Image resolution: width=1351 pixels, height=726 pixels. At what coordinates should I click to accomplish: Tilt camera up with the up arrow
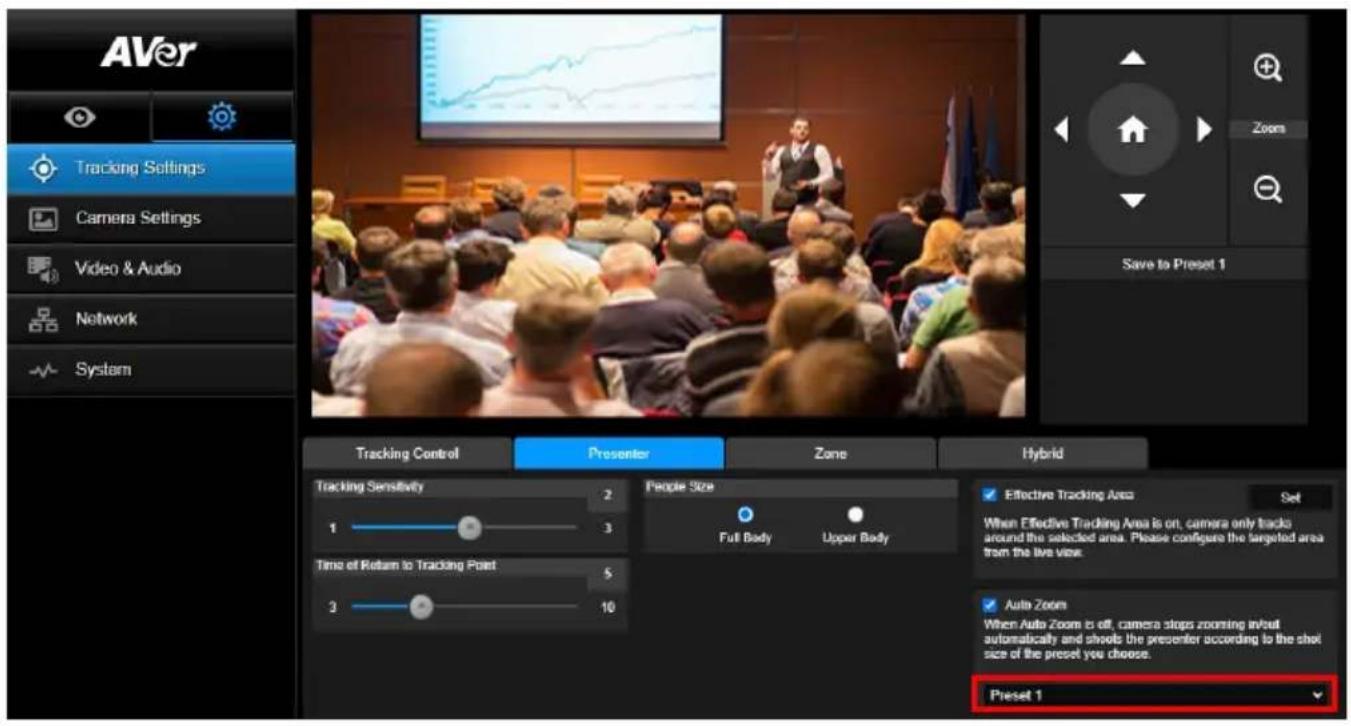point(1132,59)
